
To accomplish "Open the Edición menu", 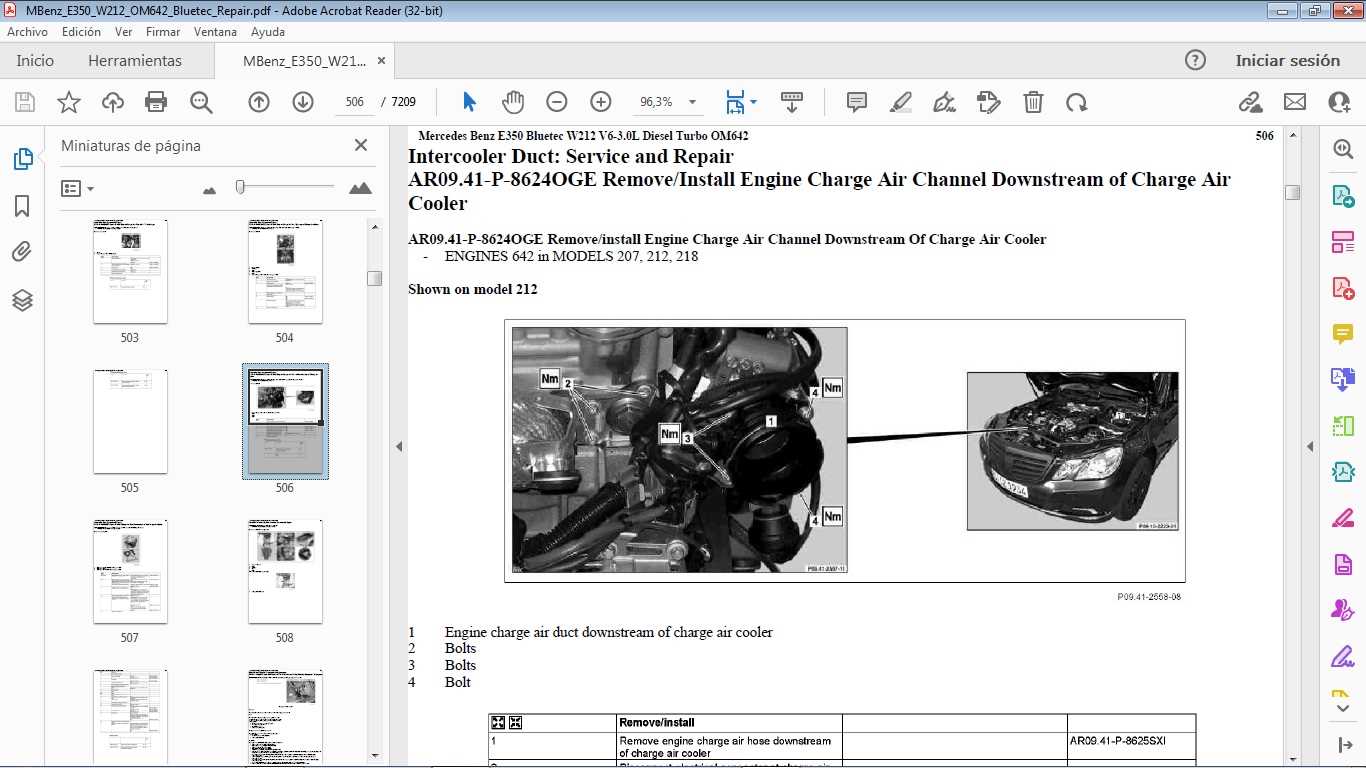I will pos(81,32).
